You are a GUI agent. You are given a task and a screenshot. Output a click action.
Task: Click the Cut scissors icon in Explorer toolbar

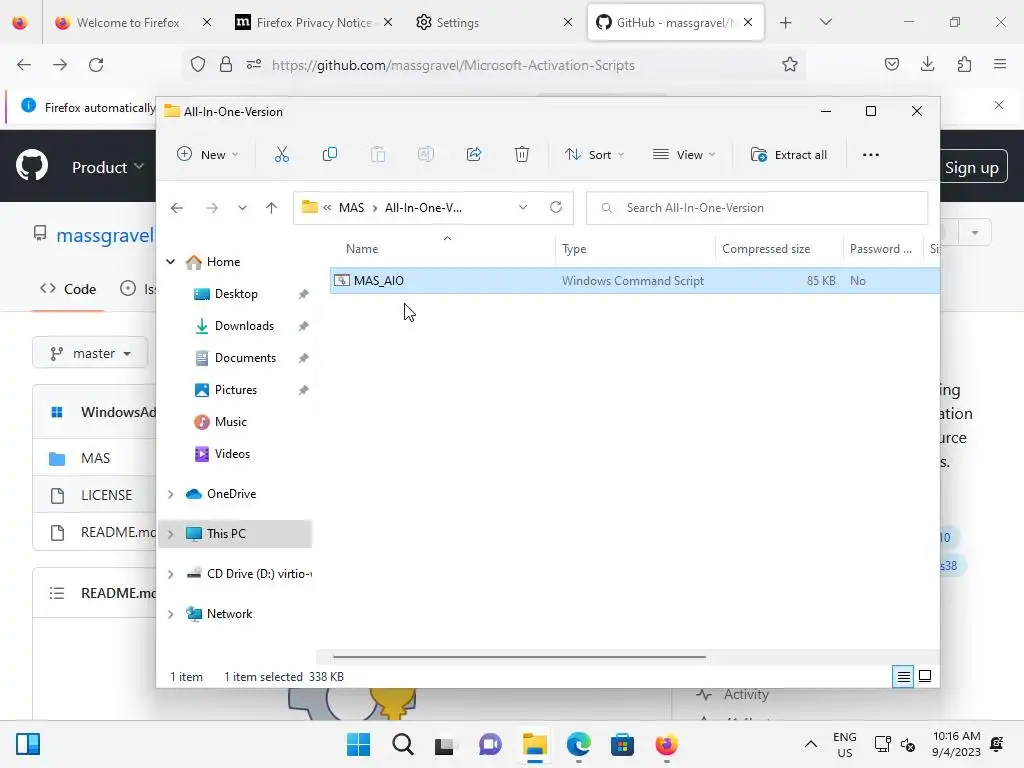[x=281, y=155]
